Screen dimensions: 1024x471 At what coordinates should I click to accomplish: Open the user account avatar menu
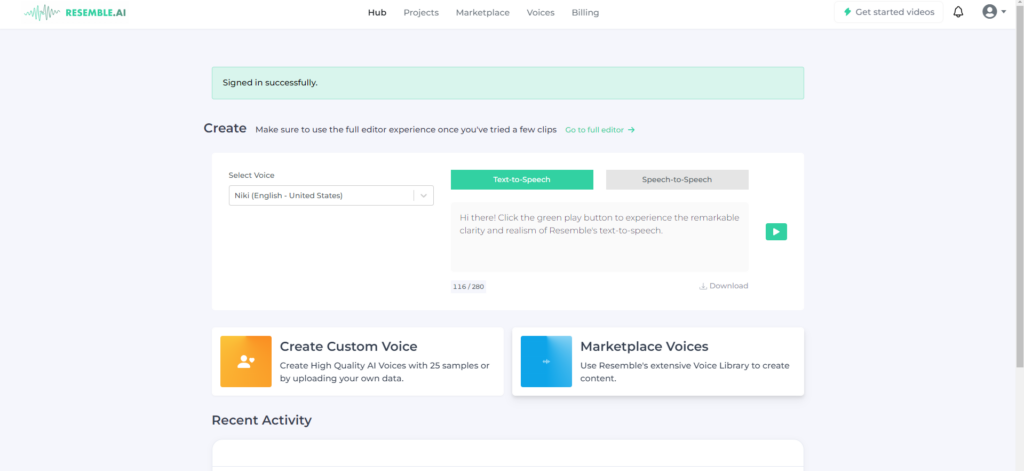click(989, 12)
